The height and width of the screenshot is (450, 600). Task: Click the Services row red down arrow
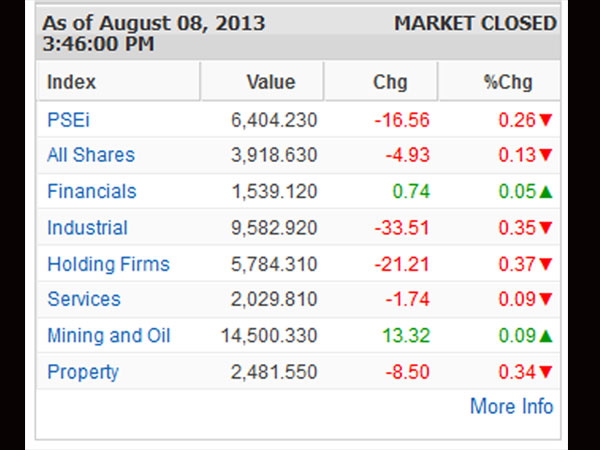click(546, 300)
